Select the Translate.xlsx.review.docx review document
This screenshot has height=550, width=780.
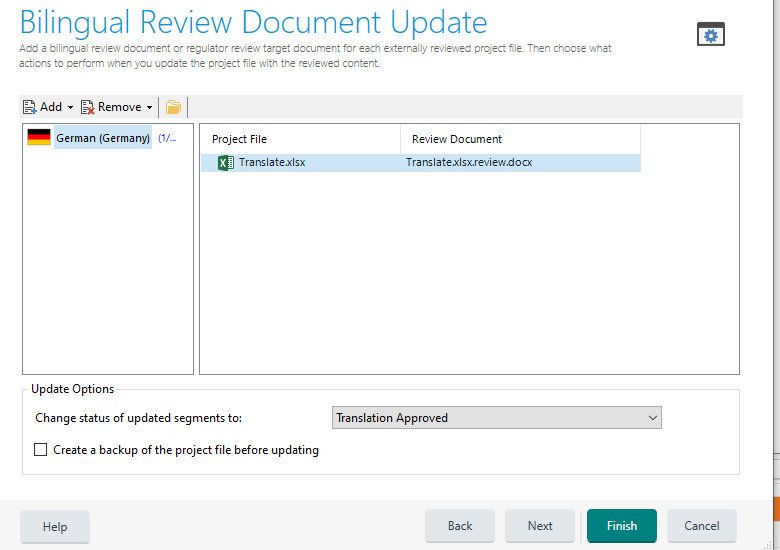tap(469, 163)
